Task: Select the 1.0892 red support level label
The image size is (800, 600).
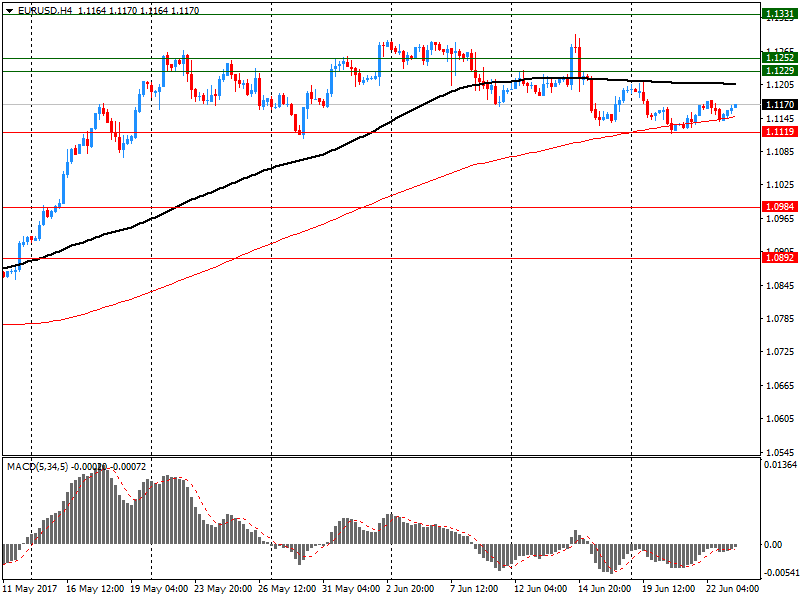Action: (x=779, y=258)
